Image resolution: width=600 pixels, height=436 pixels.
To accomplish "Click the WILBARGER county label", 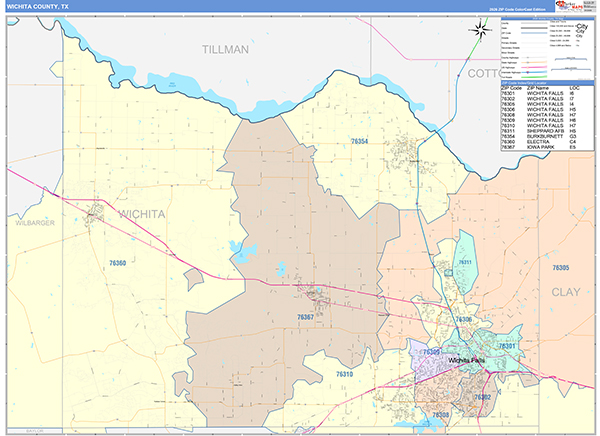I will point(35,223).
